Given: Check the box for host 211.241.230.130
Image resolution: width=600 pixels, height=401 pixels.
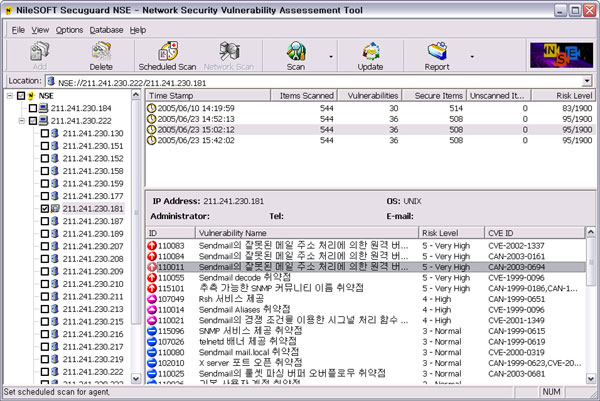Looking at the screenshot, I should pos(44,133).
